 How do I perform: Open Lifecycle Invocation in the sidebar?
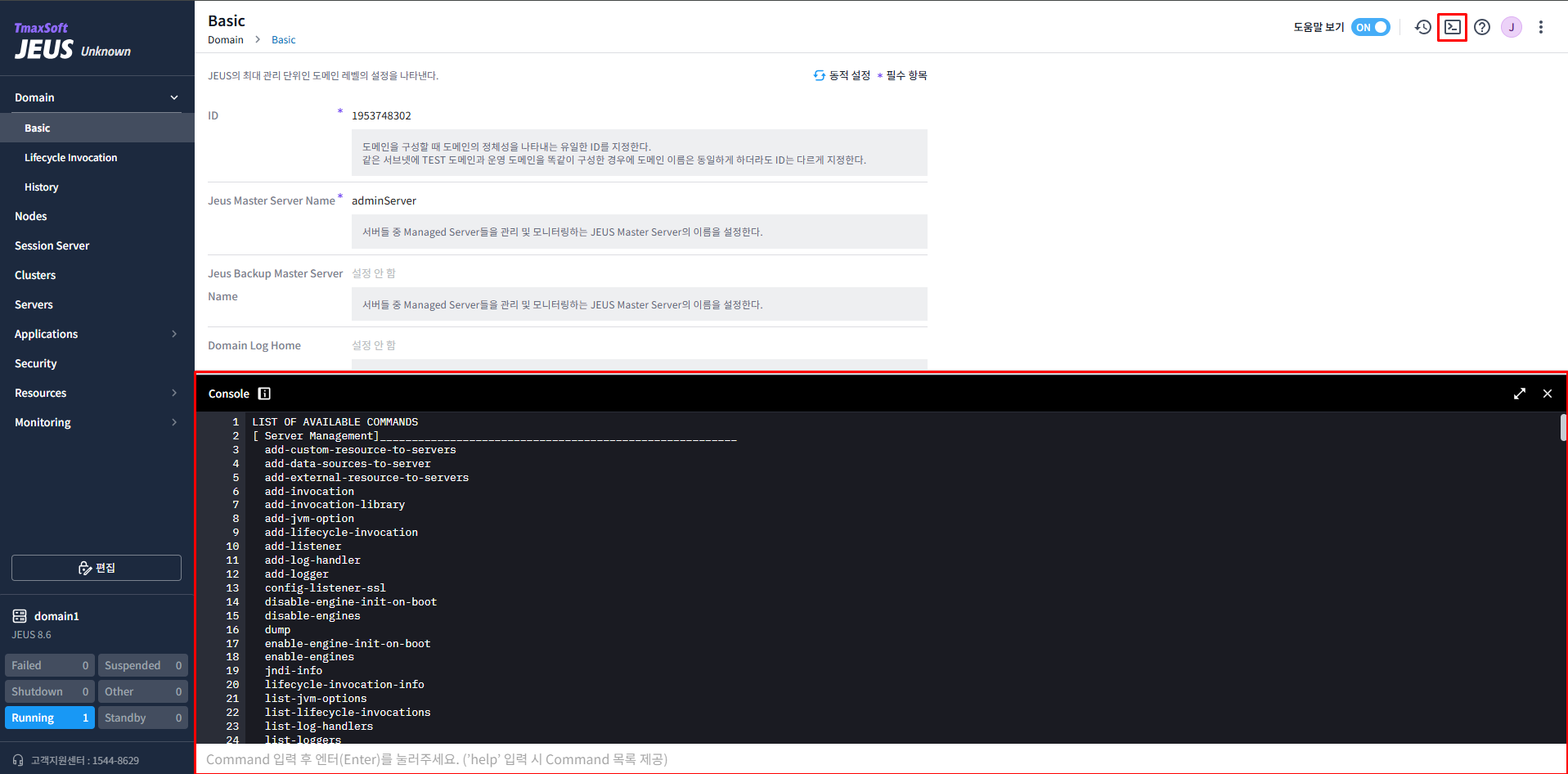(70, 157)
